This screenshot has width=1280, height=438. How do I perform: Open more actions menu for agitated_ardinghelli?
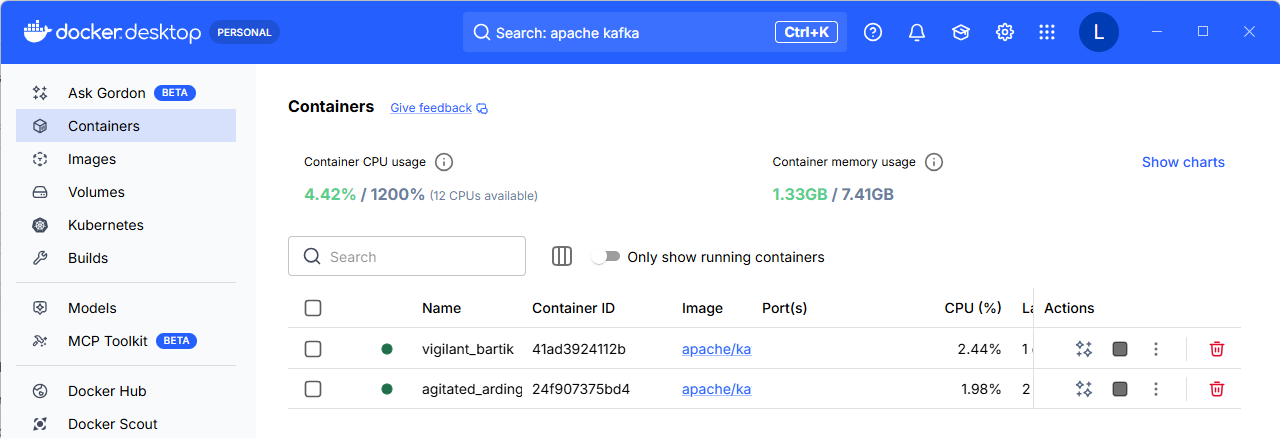pos(1156,389)
